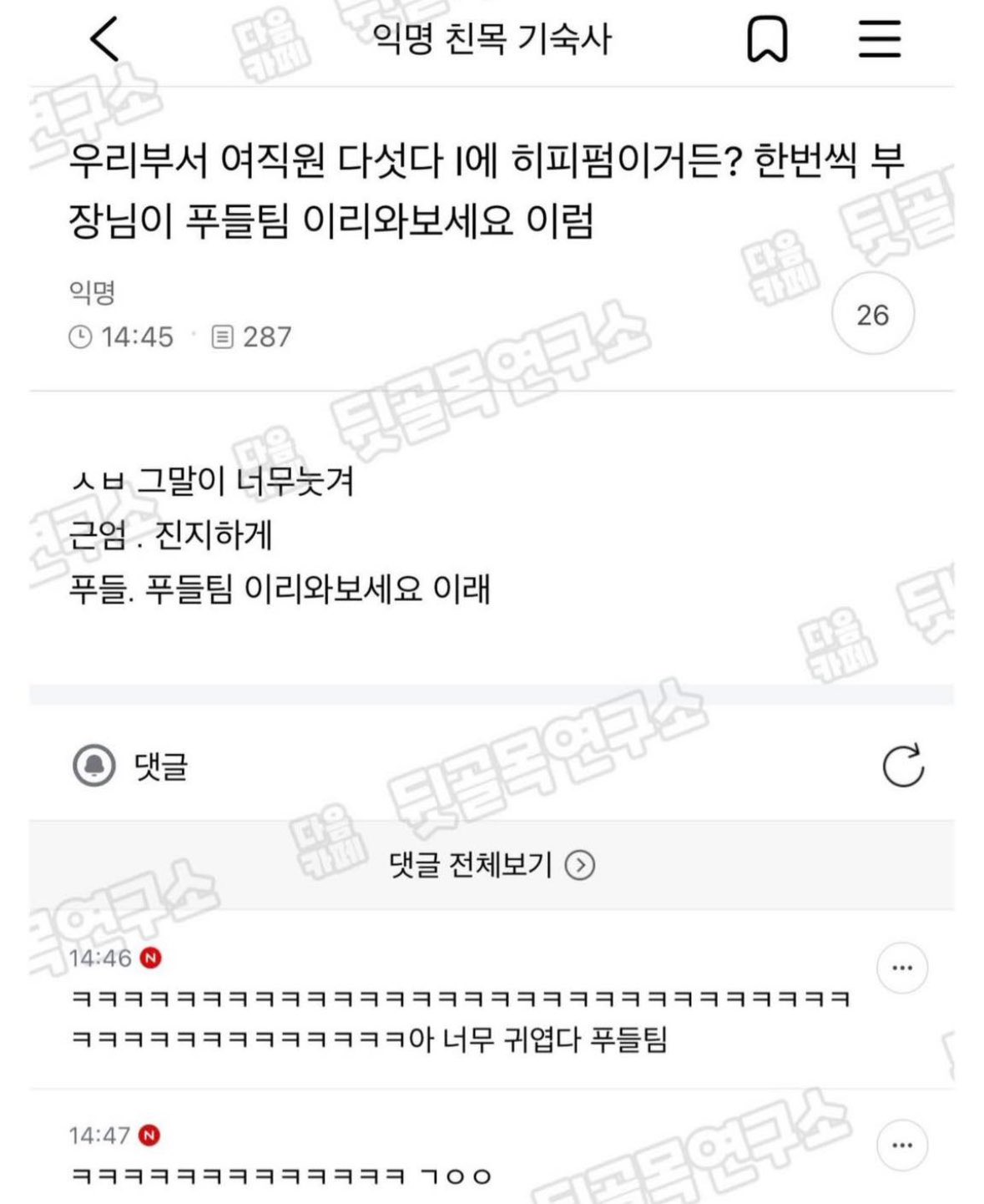Open more options for the 14:47 comment
Image resolution: width=984 pixels, height=1204 pixels.
(x=902, y=1145)
